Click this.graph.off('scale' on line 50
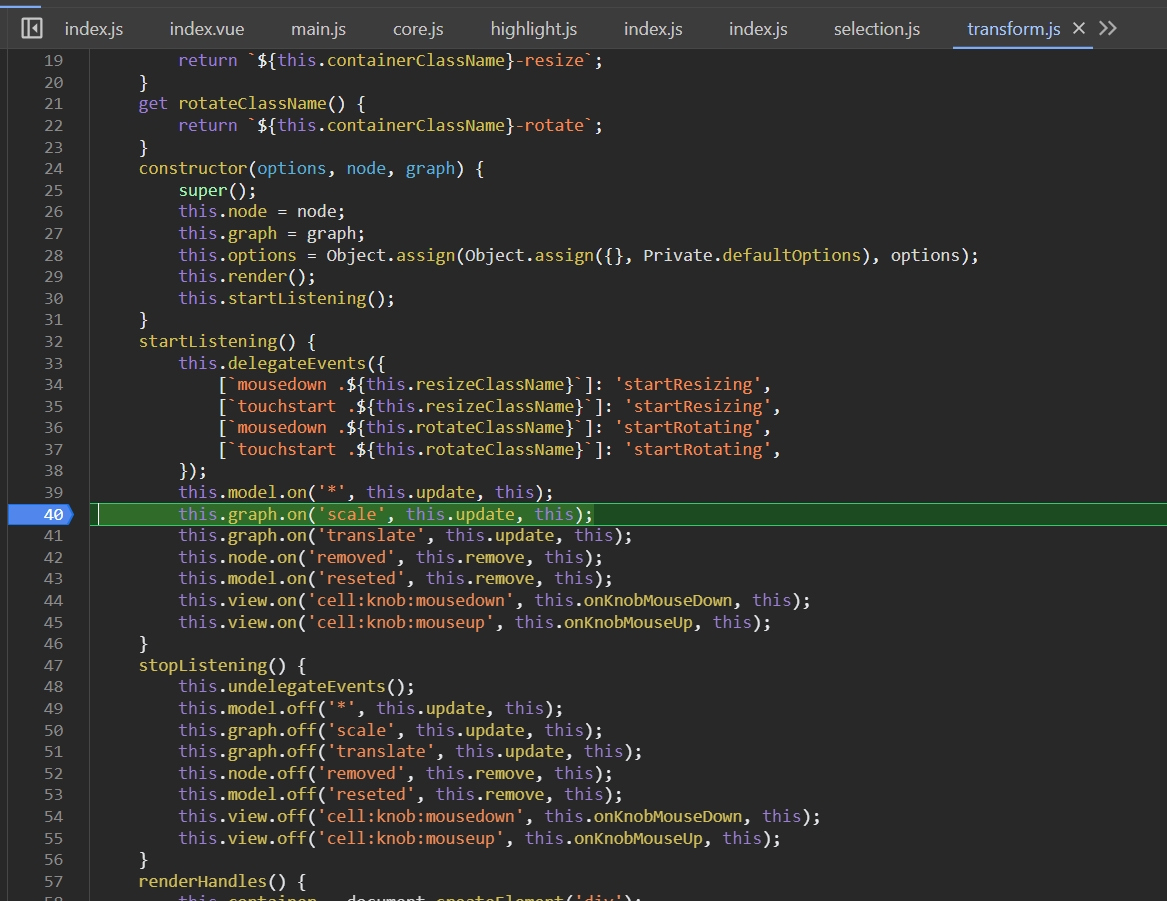 click(287, 731)
